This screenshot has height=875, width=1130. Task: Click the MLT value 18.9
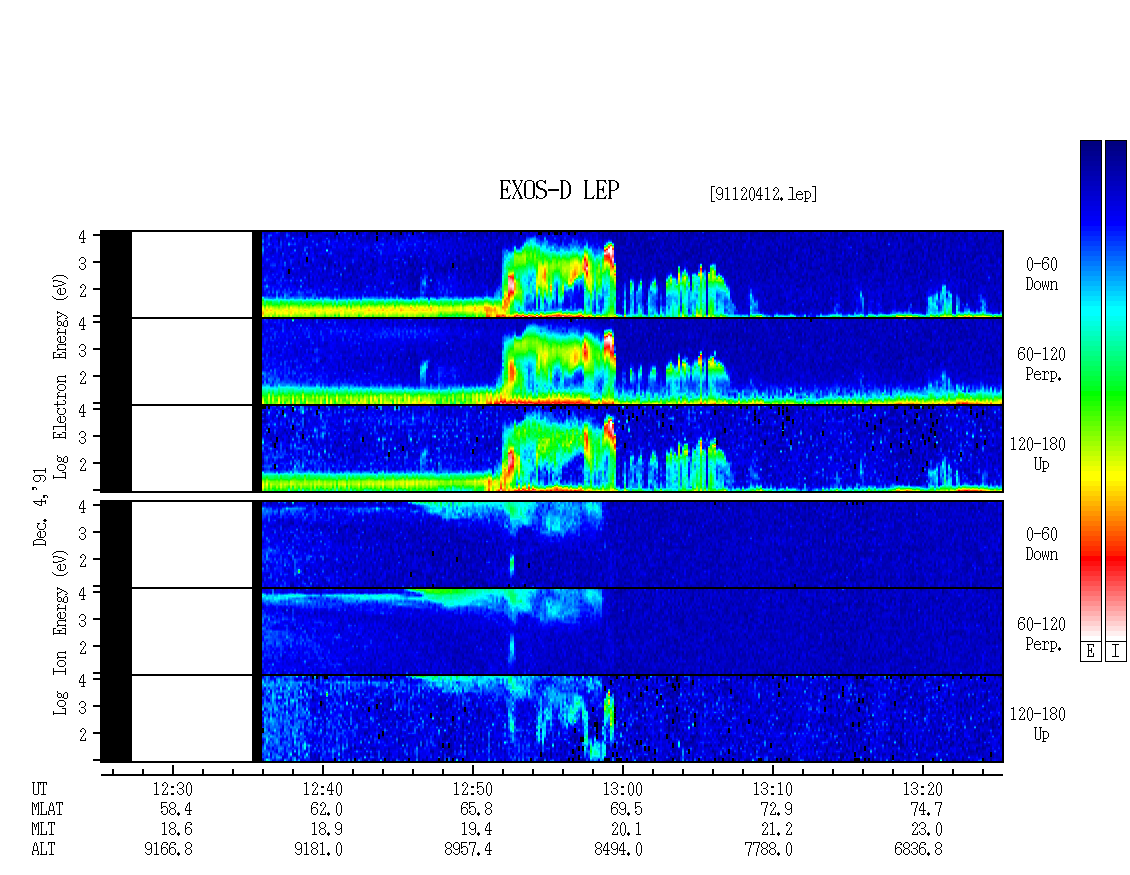click(x=326, y=830)
